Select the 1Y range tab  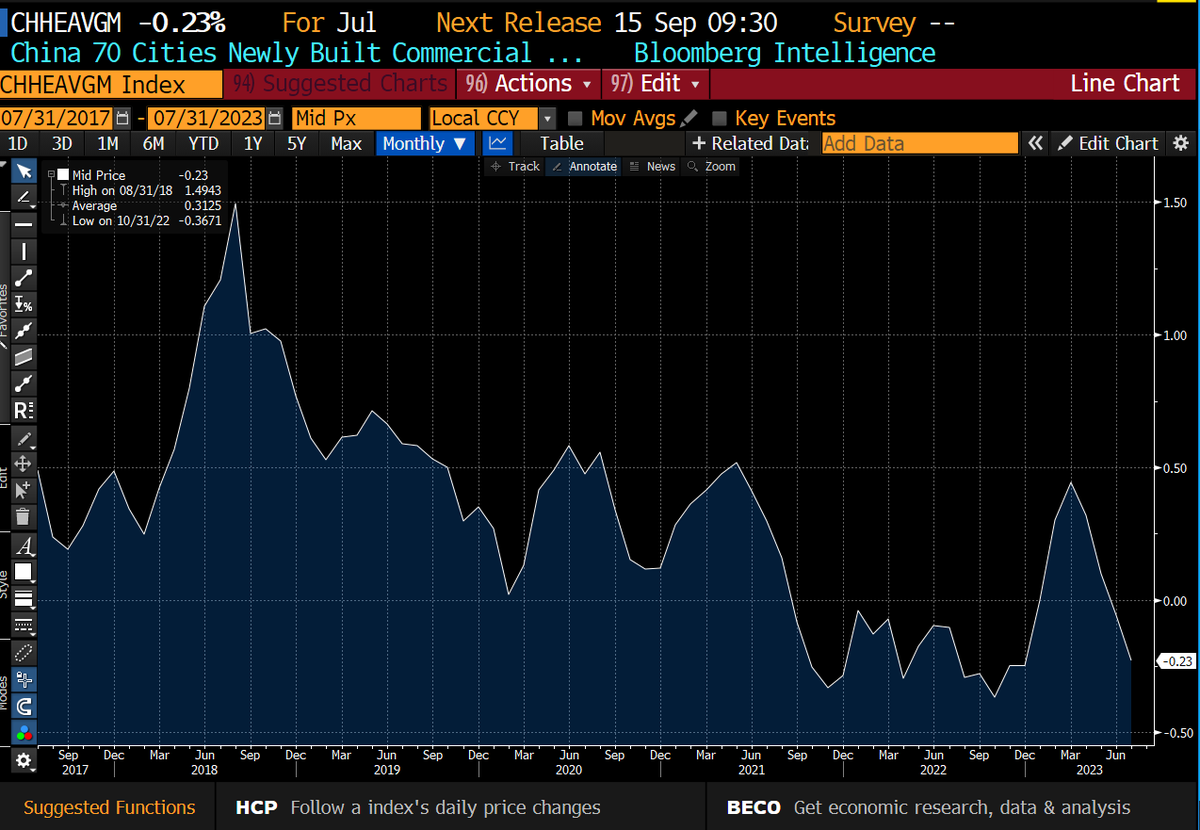[x=253, y=143]
